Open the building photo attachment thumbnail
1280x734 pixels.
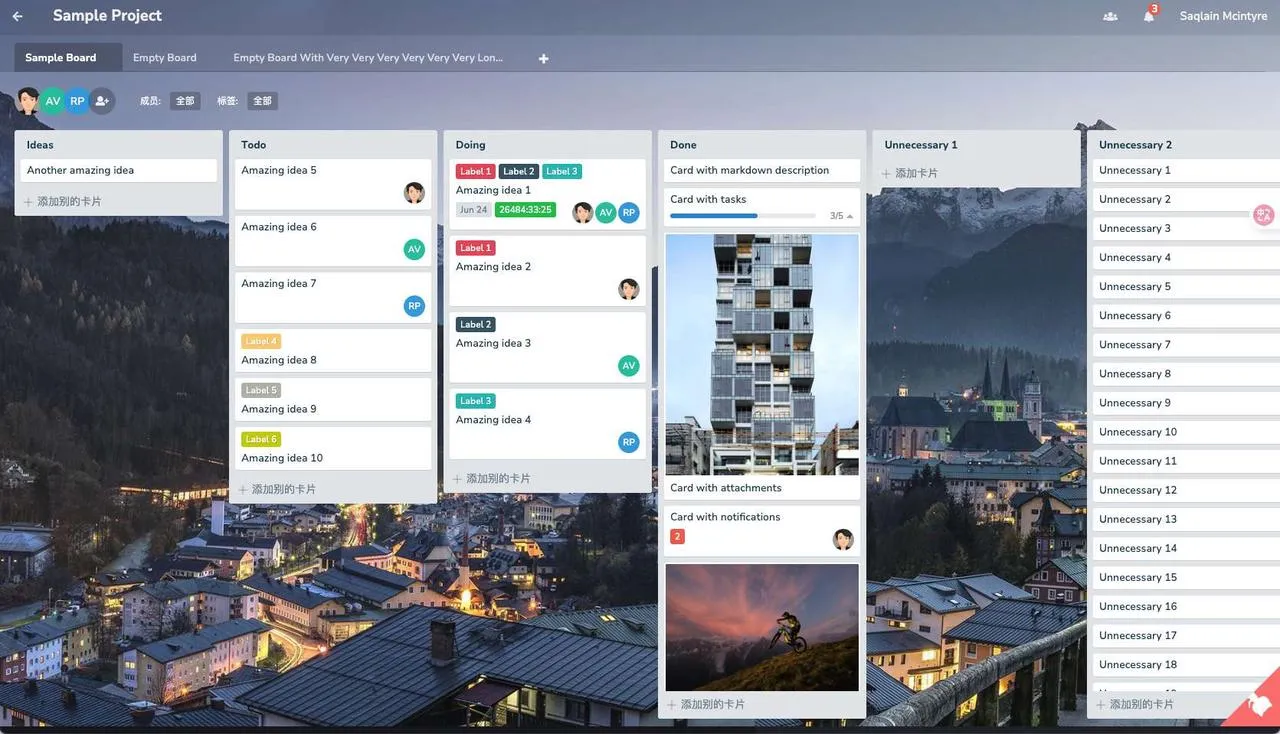point(762,355)
